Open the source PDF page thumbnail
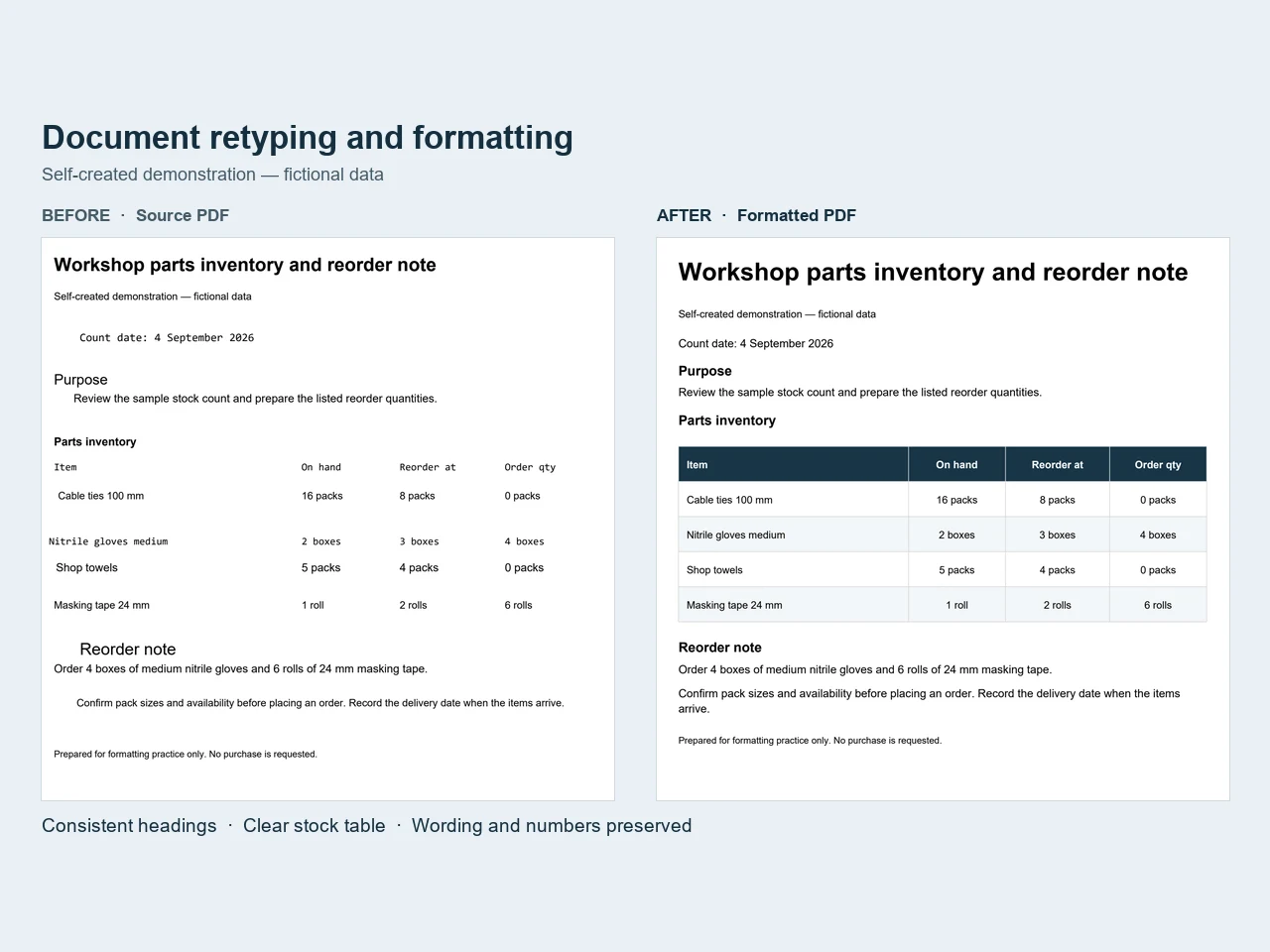This screenshot has height=952, width=1270. pyautogui.click(x=327, y=519)
